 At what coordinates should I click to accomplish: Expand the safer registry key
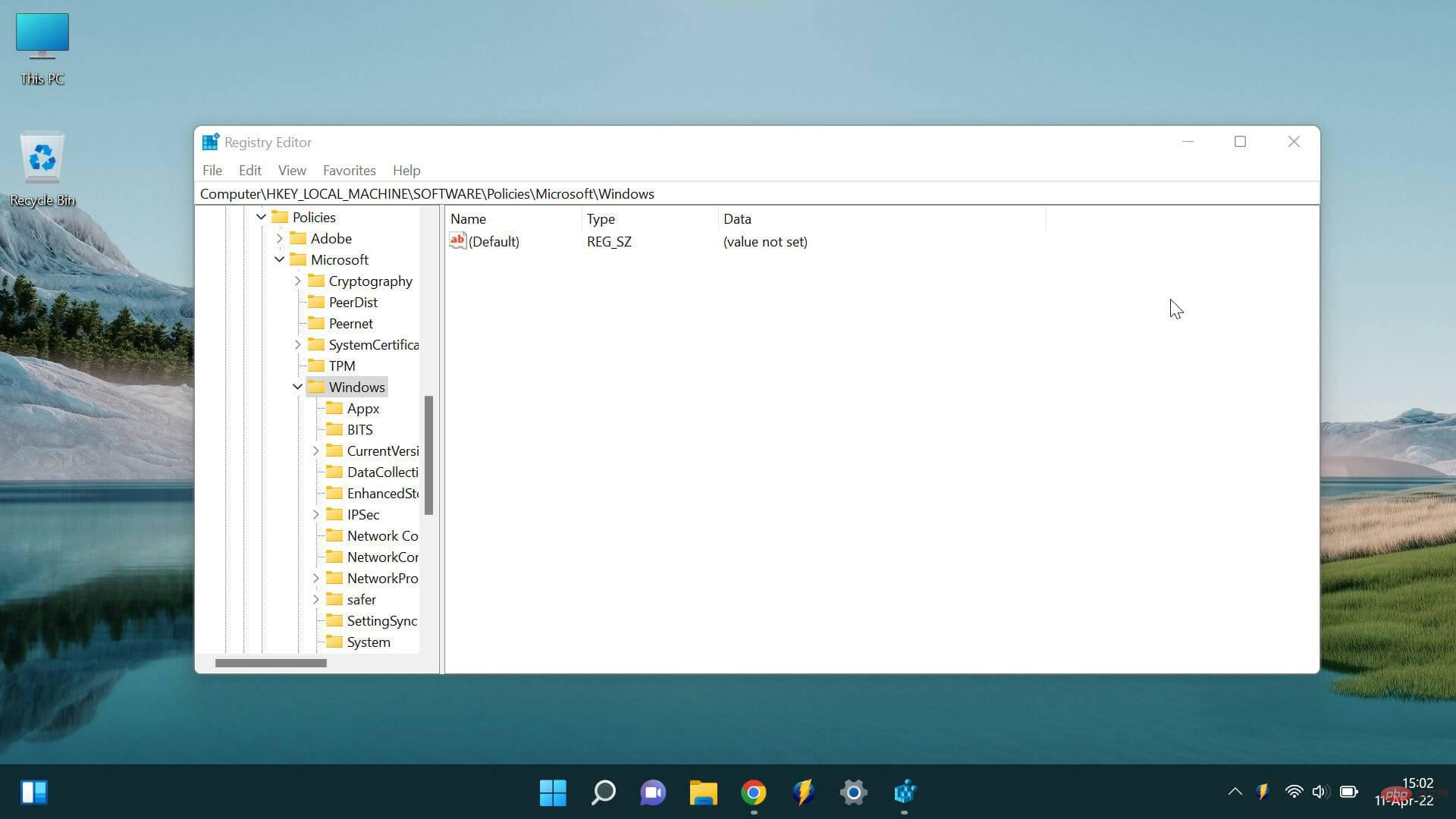click(316, 599)
